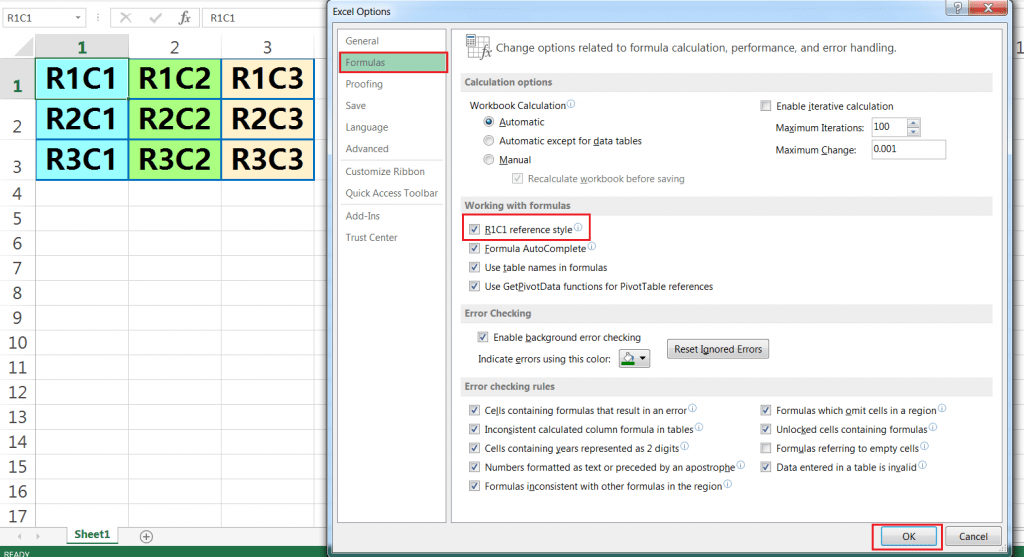
Task: Add a new sheet with plus icon
Action: point(146,536)
